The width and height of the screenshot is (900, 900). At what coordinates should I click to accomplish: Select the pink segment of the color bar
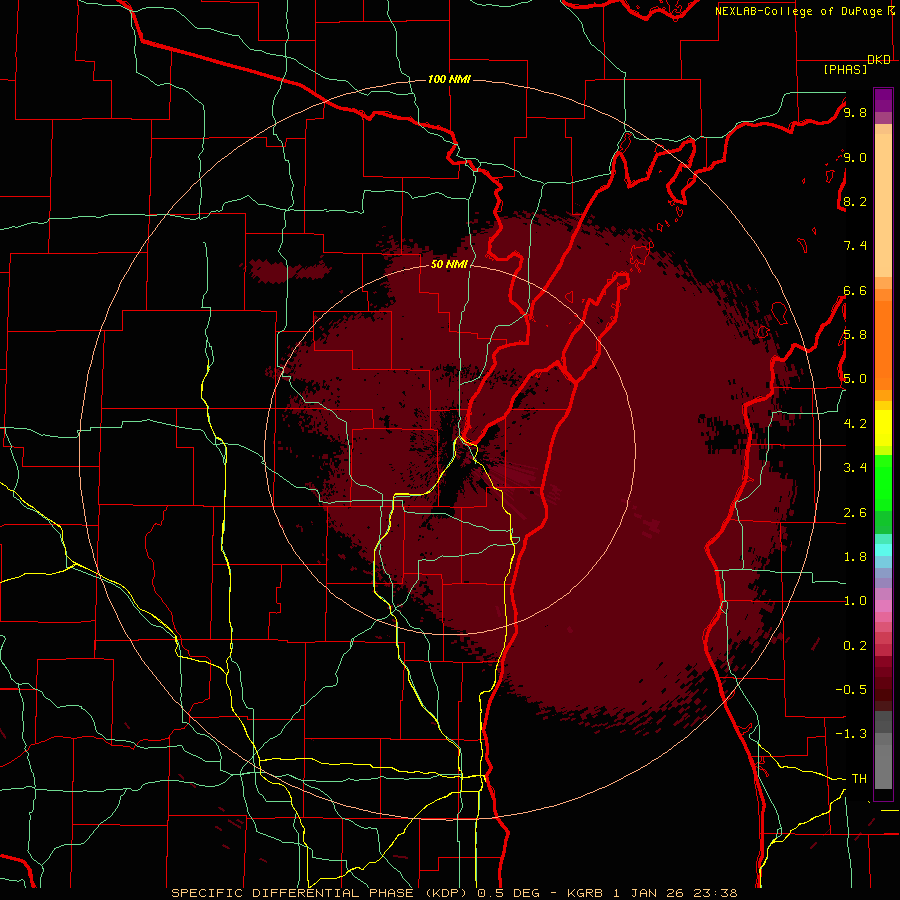coord(883,606)
